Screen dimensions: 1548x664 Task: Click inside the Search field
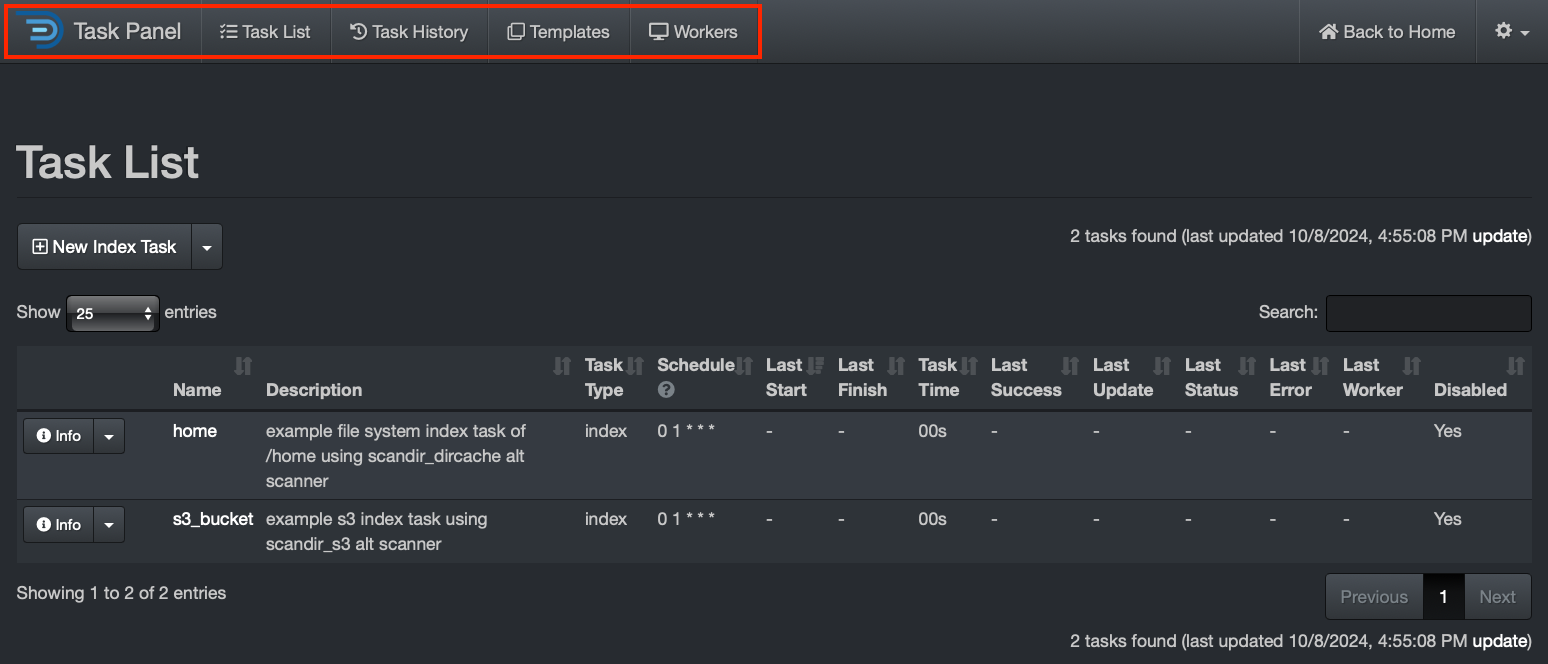(1428, 313)
